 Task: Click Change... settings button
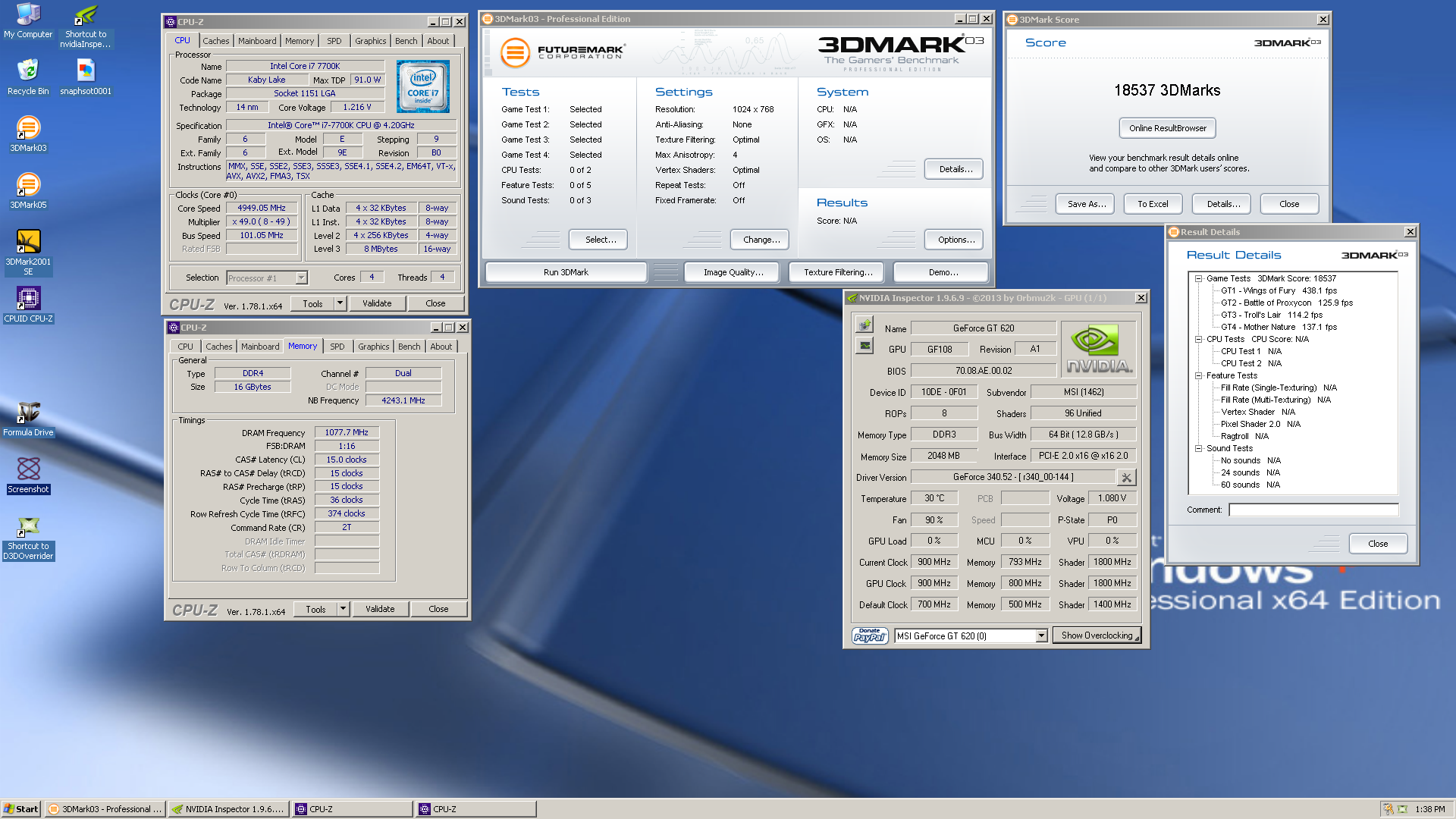coord(760,240)
